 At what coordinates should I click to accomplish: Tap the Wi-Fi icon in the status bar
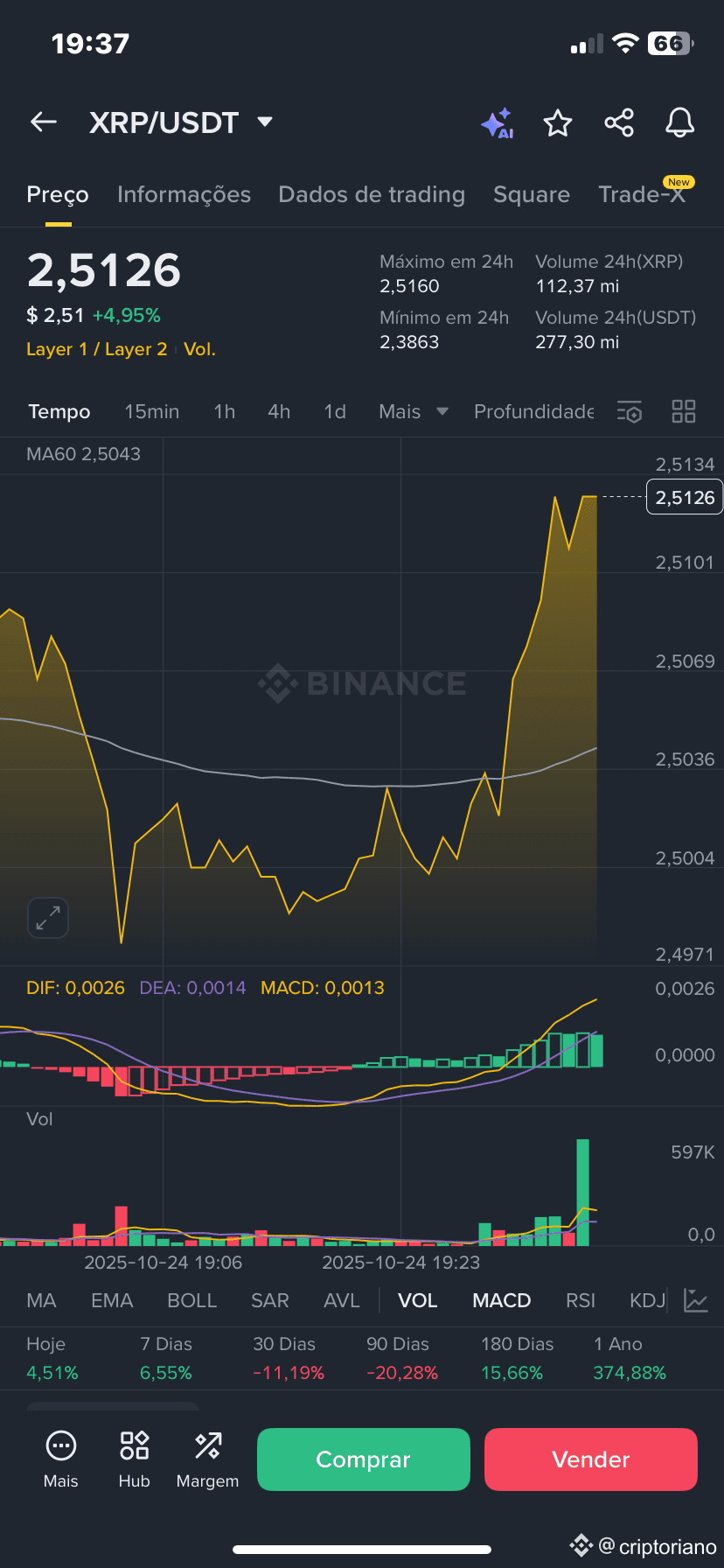[625, 44]
